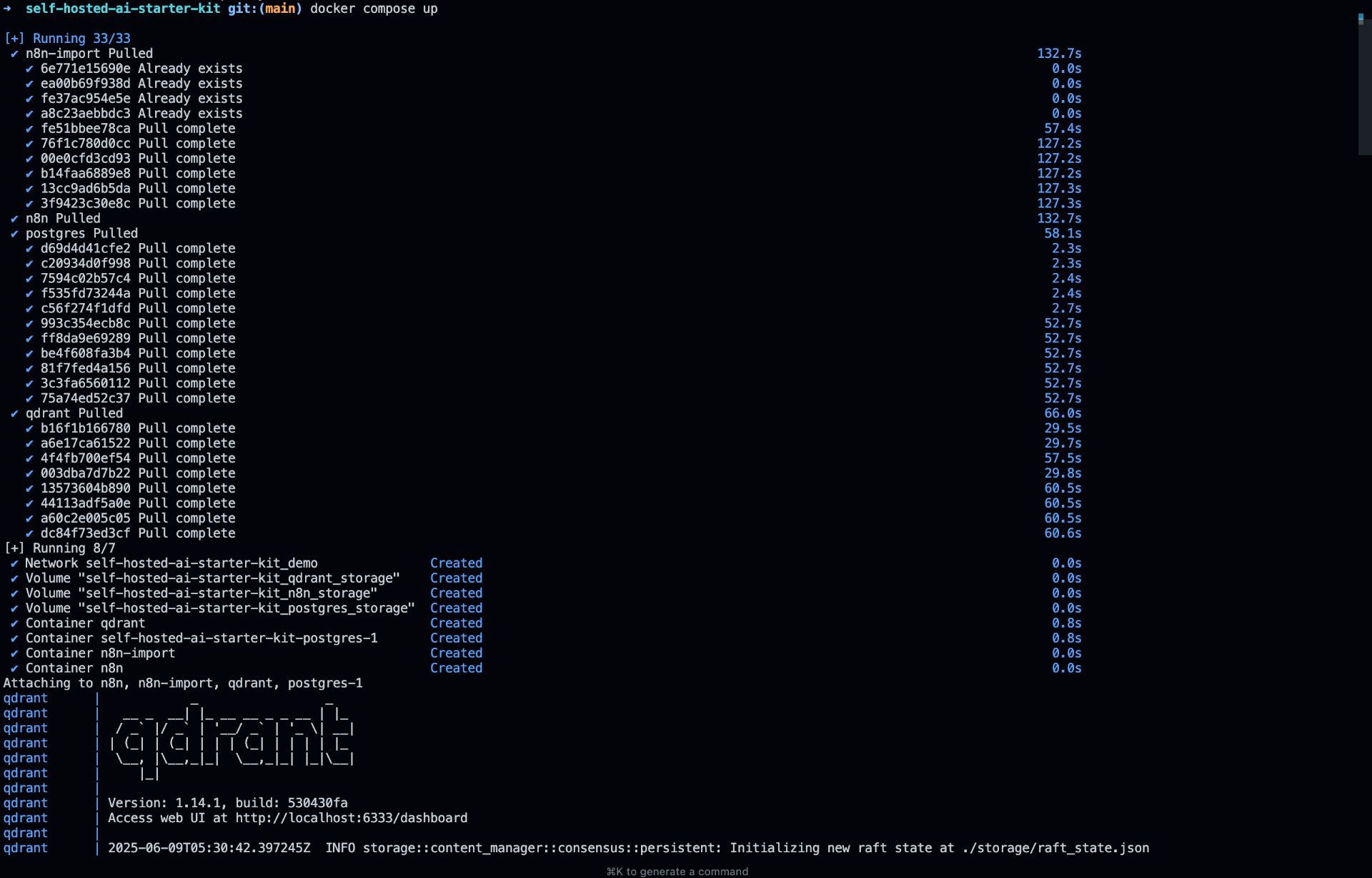Screen dimensions: 1372x878
Task: Click 'Container self-hosted-ai-starter-kit-postgres-1' line
Action: point(202,639)
